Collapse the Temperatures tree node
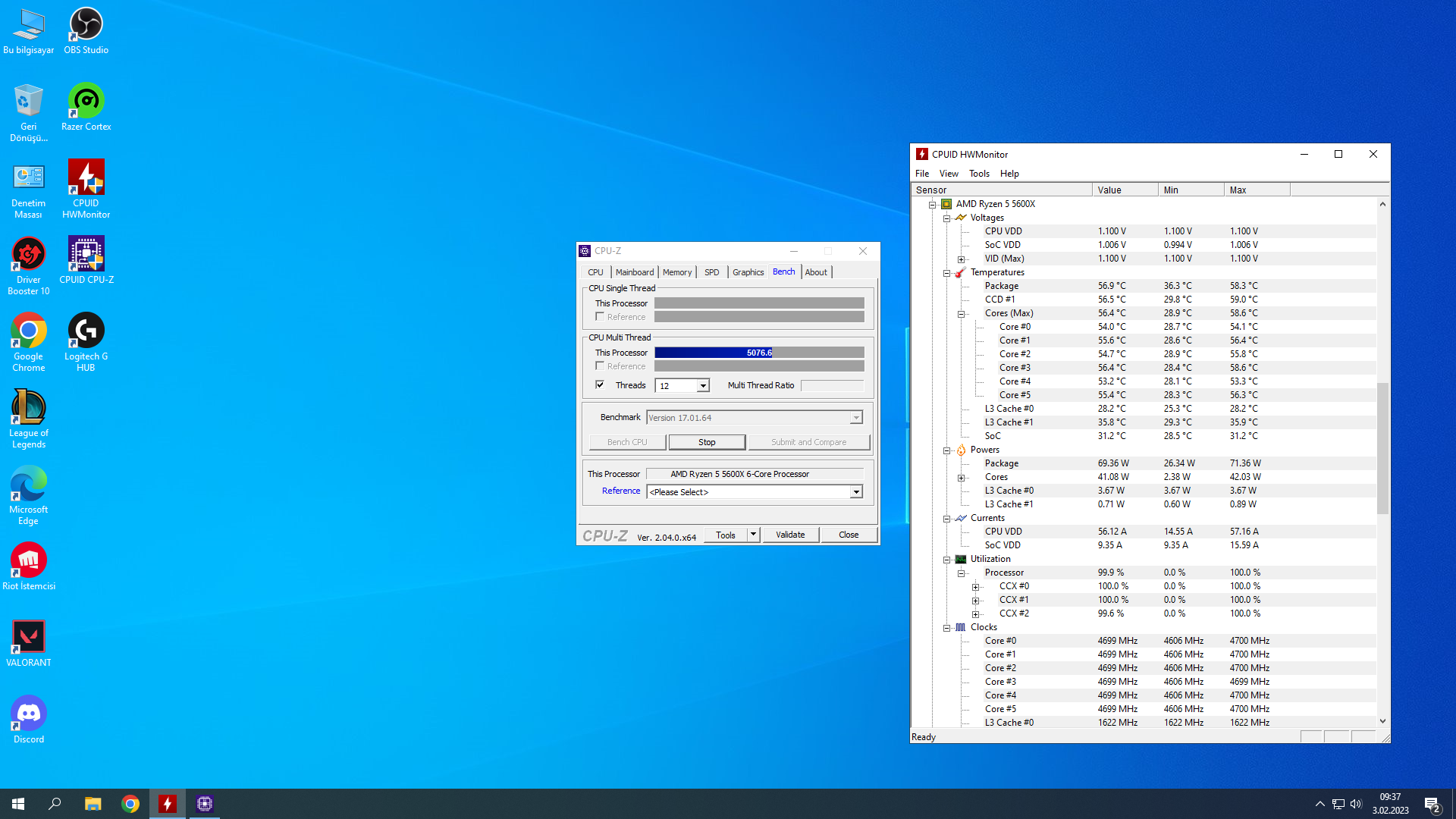 (946, 273)
